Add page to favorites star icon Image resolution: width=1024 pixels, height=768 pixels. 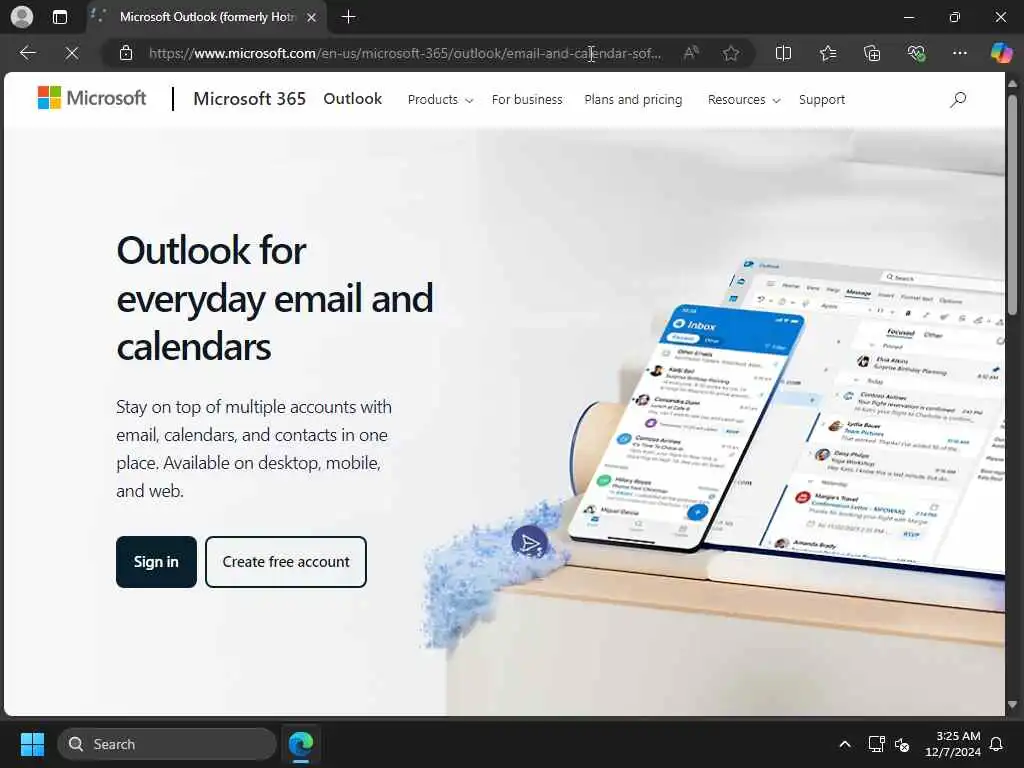coord(731,53)
